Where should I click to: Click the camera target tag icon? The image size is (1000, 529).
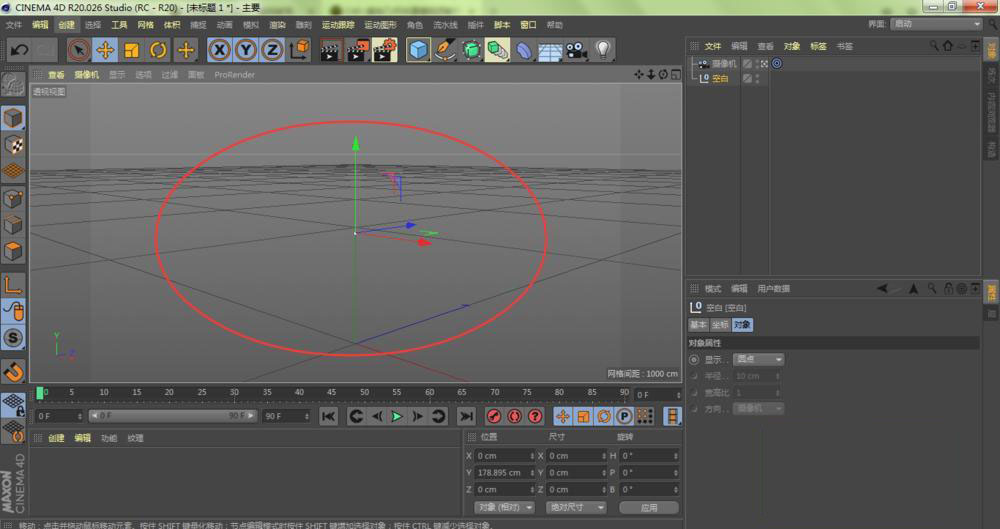[777, 63]
